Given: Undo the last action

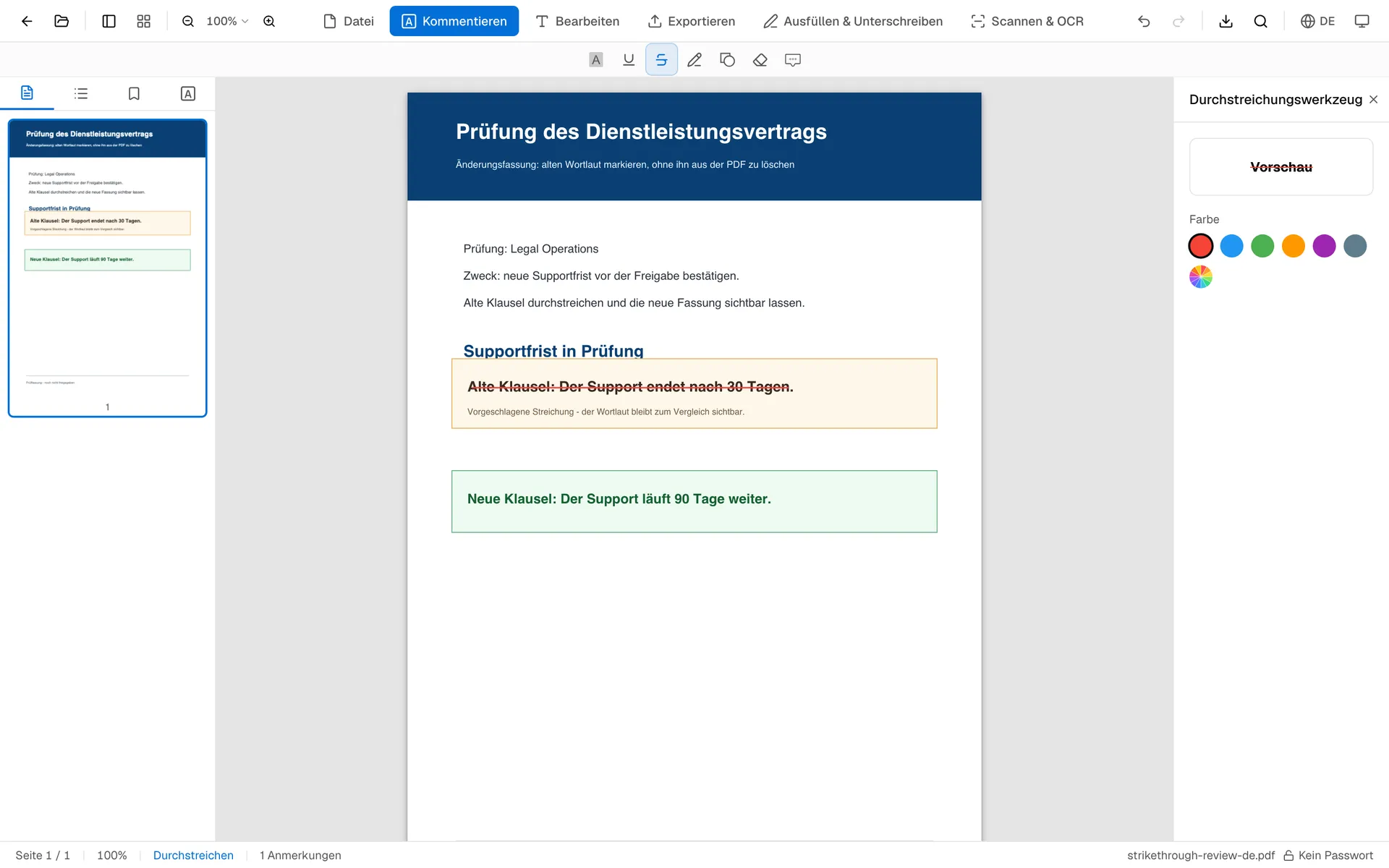Looking at the screenshot, I should (1144, 21).
